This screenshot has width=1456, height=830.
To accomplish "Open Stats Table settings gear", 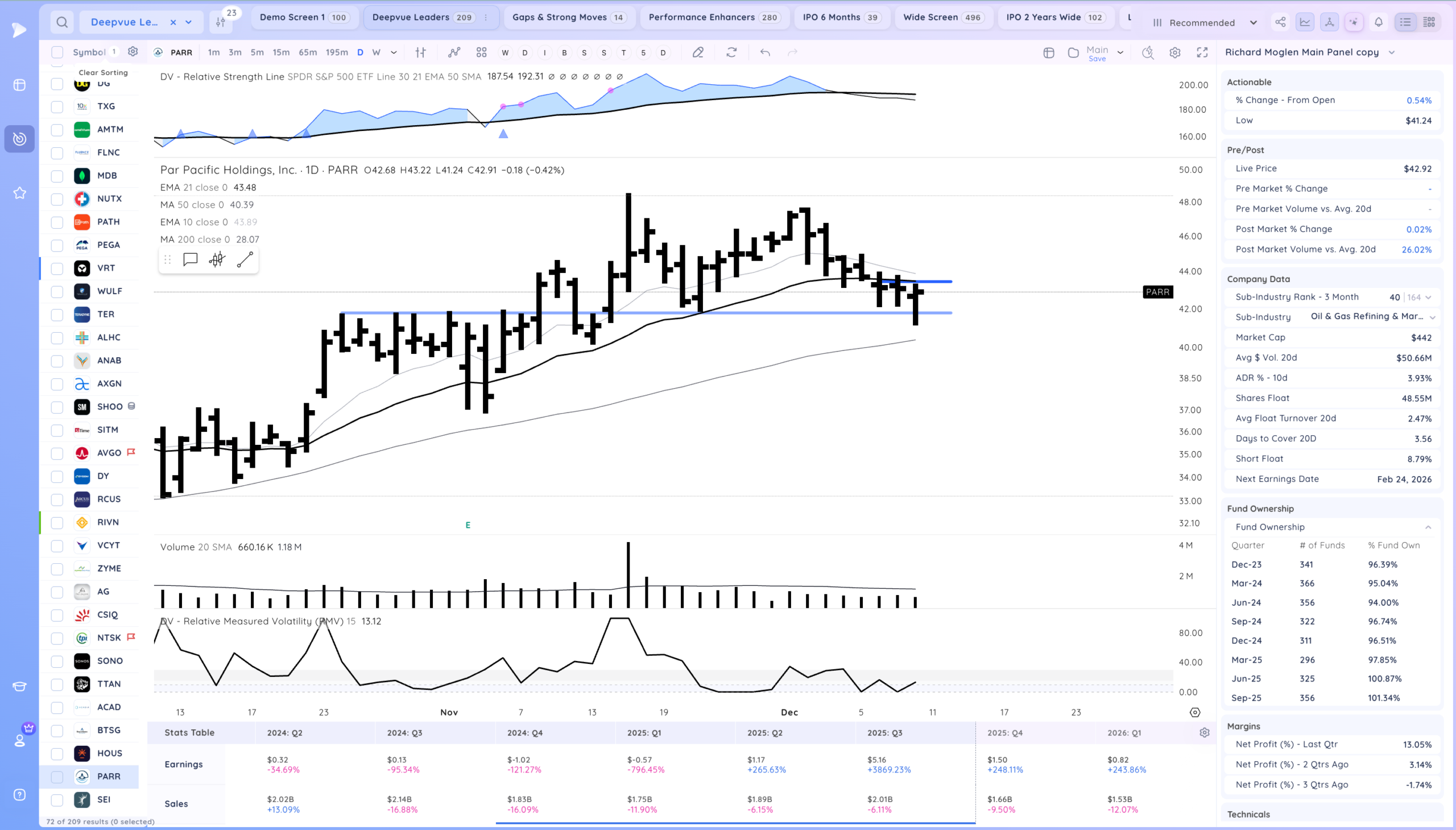I will click(1204, 733).
